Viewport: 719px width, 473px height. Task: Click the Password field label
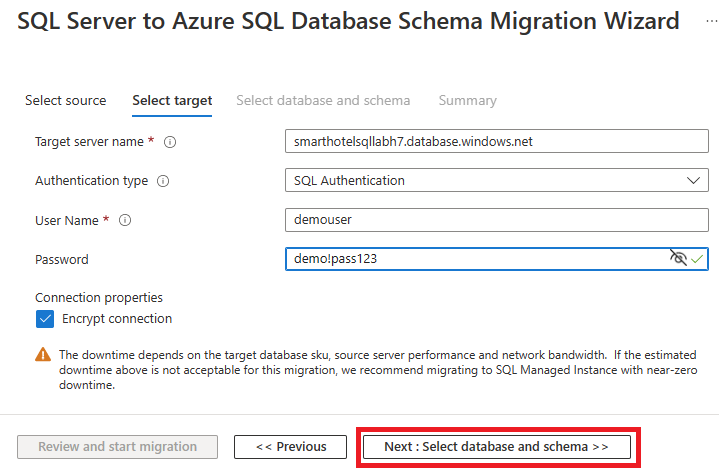[x=62, y=260]
